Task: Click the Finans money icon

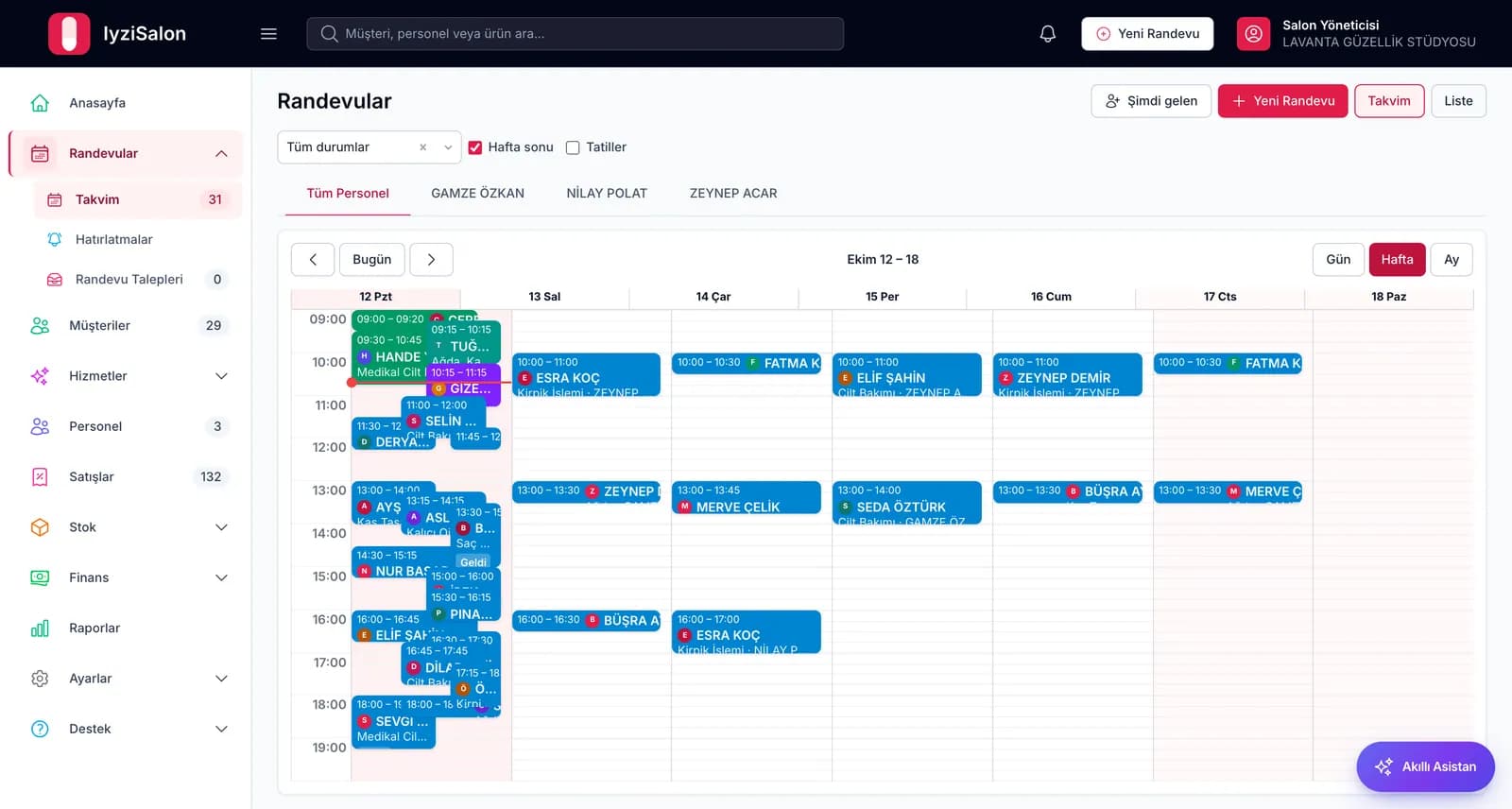Action: coord(40,577)
